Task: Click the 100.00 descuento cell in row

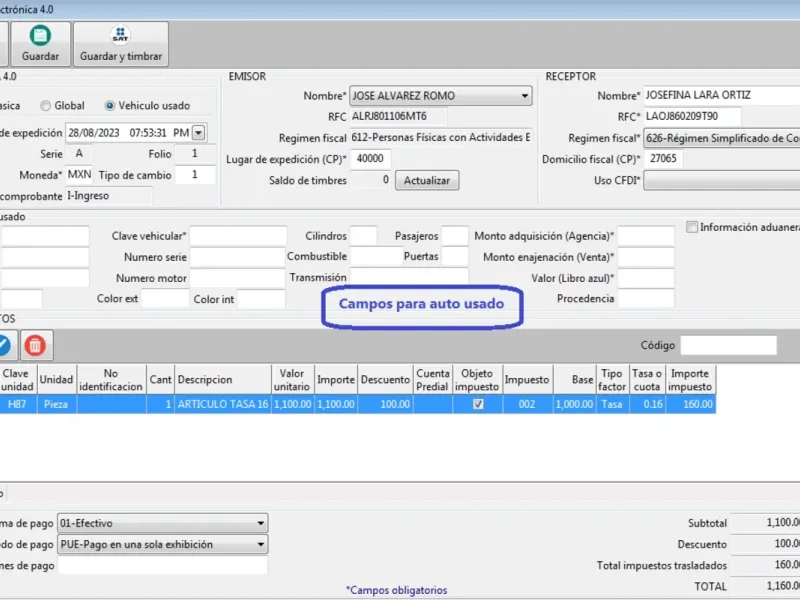Action: tap(385, 404)
